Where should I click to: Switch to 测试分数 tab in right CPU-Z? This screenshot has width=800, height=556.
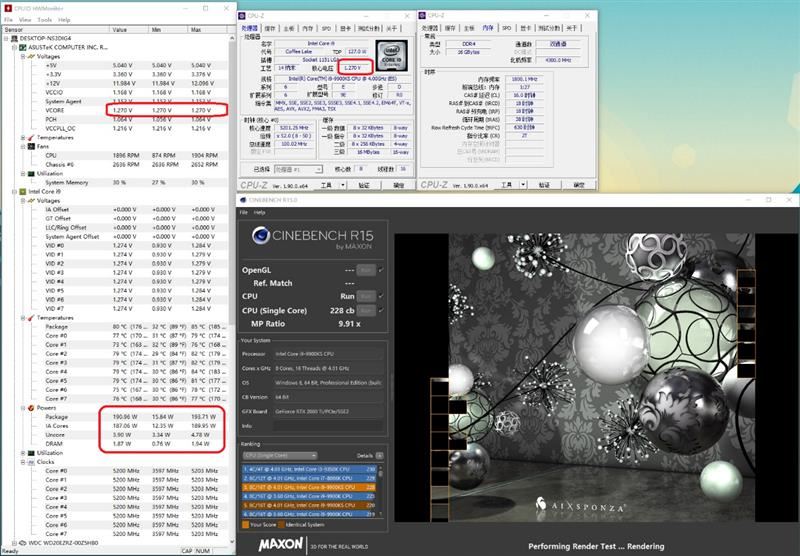tap(548, 29)
